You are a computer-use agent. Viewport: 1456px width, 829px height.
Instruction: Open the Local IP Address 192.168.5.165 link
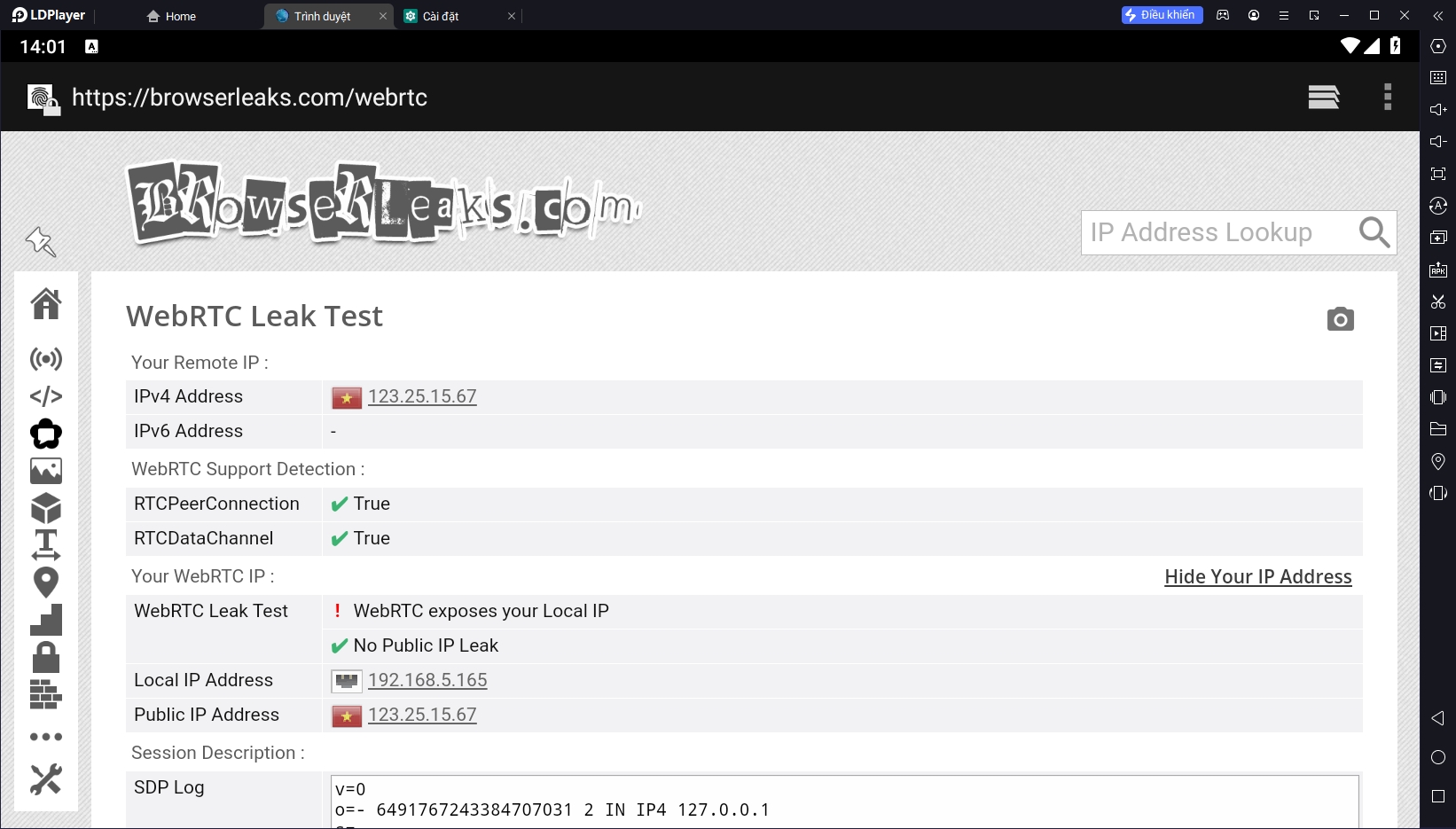427,680
